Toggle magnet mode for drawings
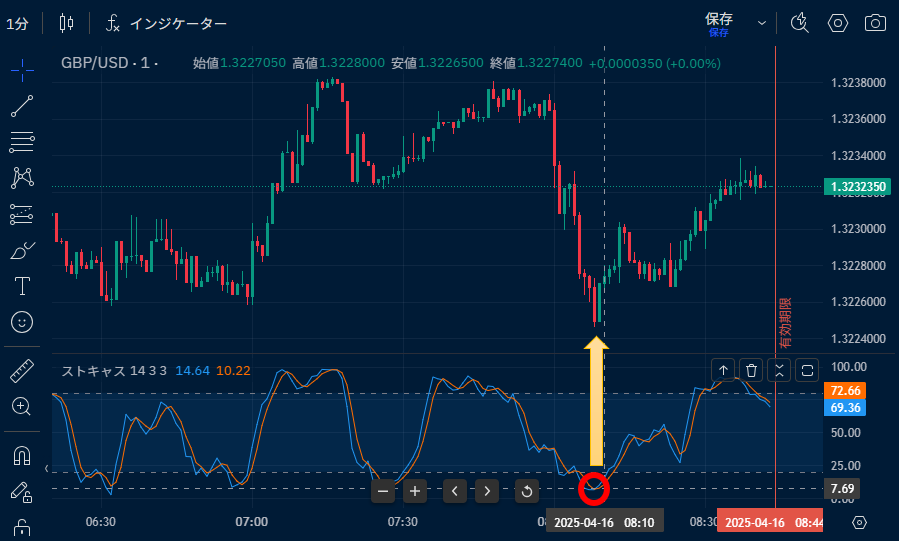This screenshot has width=899, height=541. 22,456
